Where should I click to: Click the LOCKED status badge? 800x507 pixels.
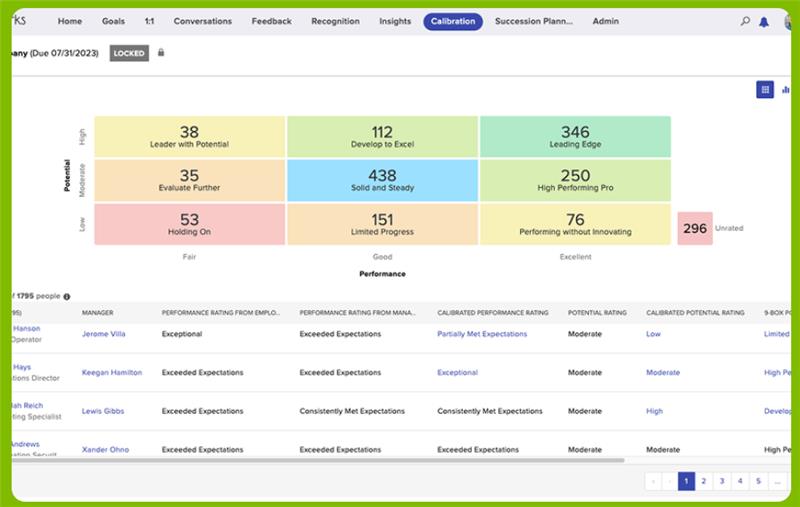(128, 53)
